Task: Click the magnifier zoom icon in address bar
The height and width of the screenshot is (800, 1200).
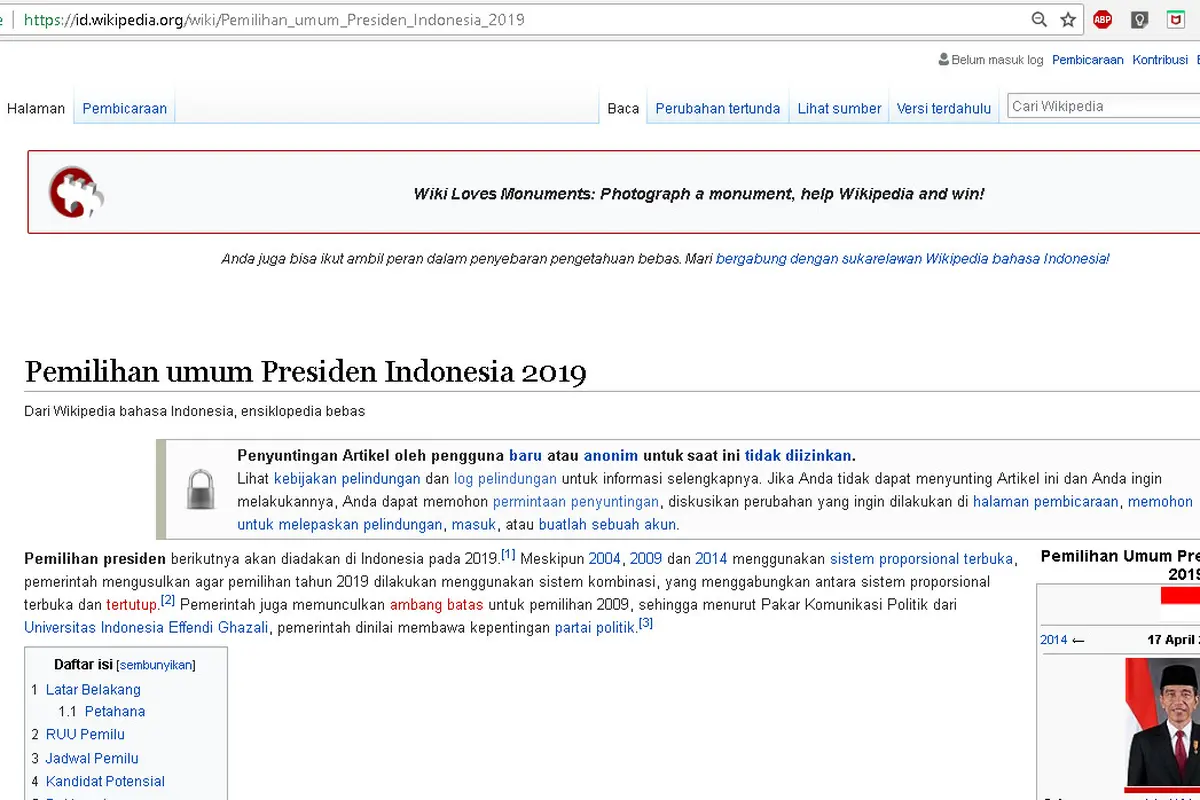Action: tap(1040, 20)
